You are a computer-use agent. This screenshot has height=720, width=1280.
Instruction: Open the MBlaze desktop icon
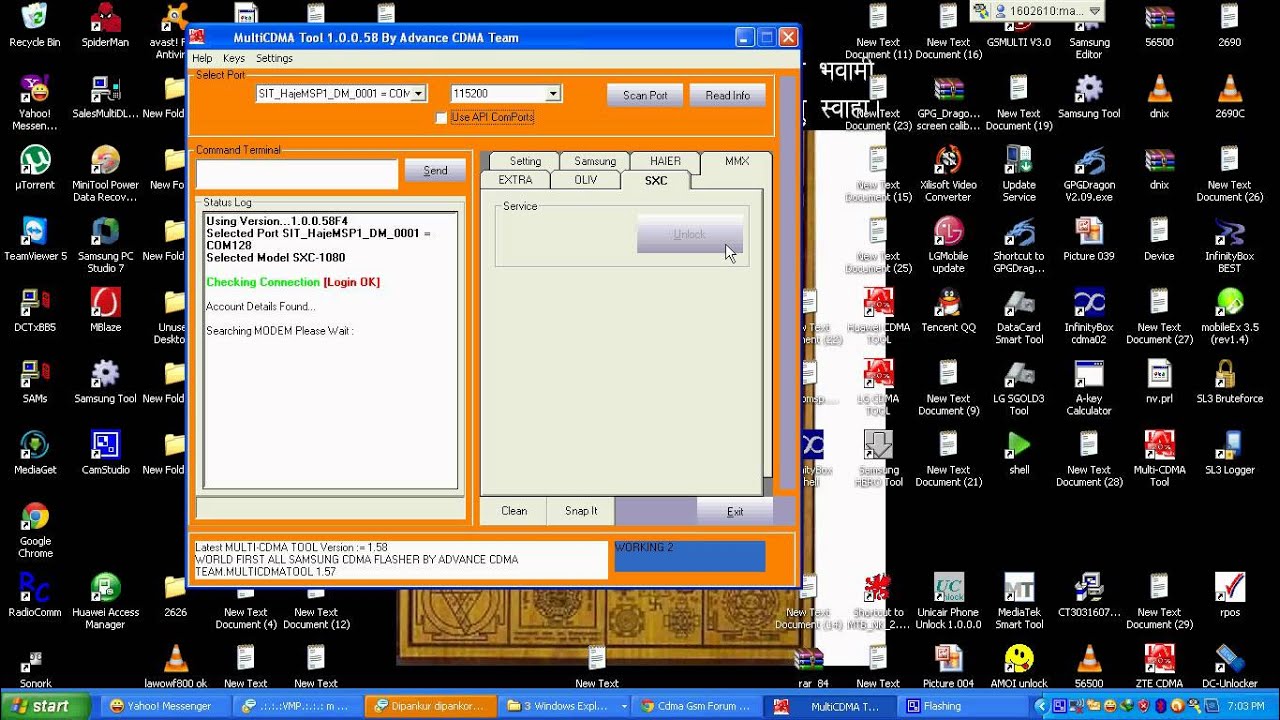[x=105, y=310]
